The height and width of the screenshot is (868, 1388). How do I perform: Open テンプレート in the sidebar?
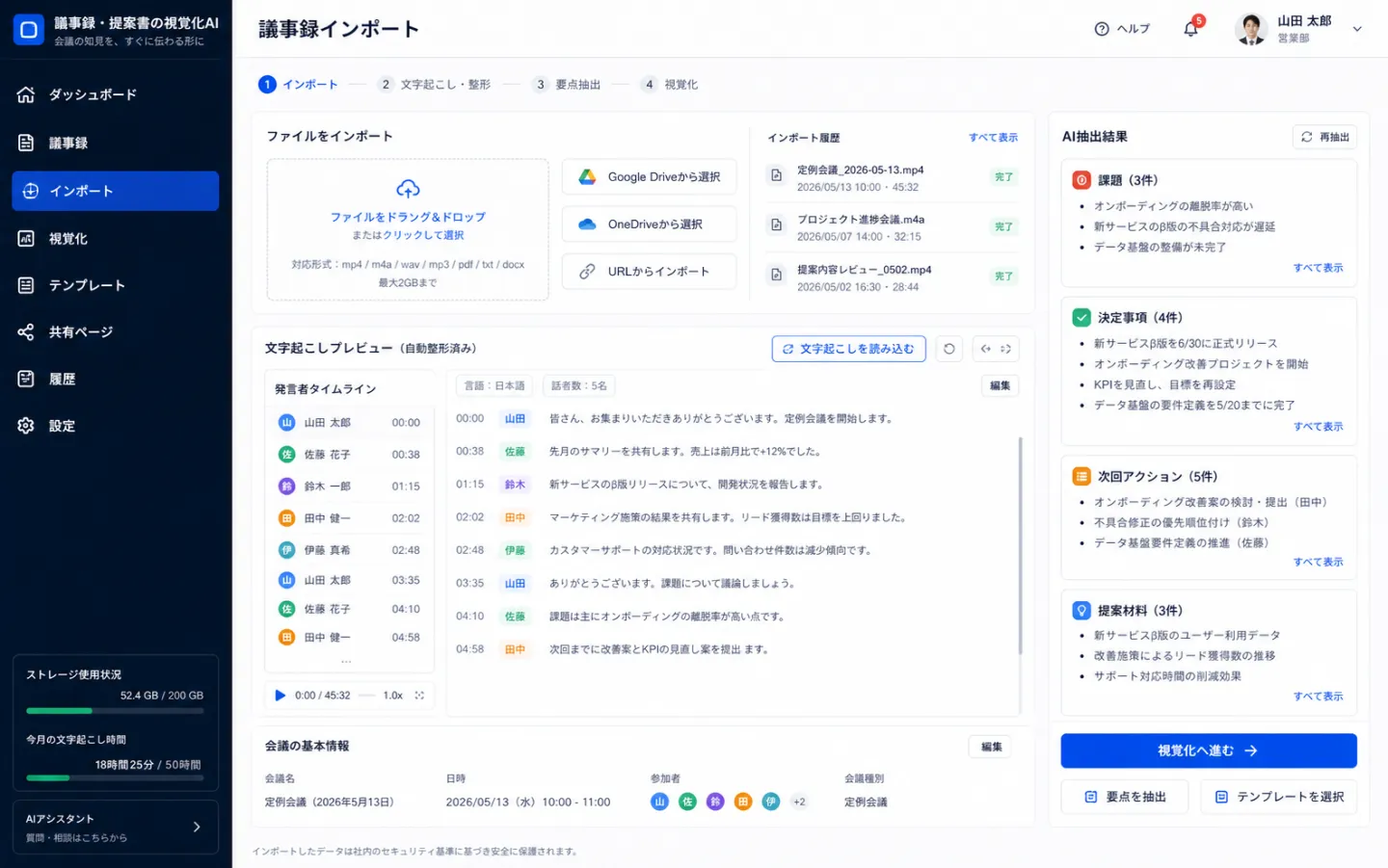click(115, 285)
